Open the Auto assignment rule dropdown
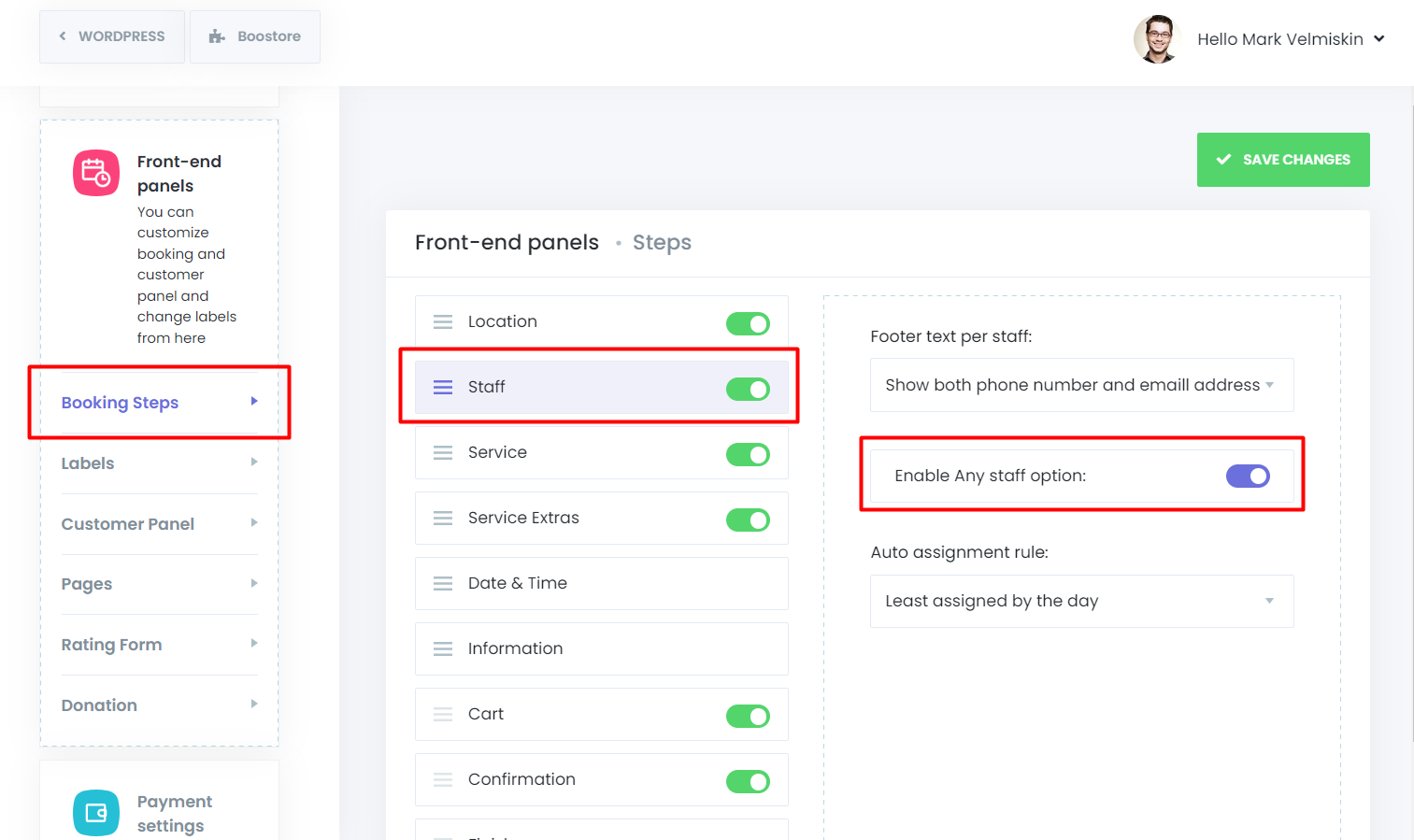This screenshot has height=840, width=1414. tap(1081, 601)
